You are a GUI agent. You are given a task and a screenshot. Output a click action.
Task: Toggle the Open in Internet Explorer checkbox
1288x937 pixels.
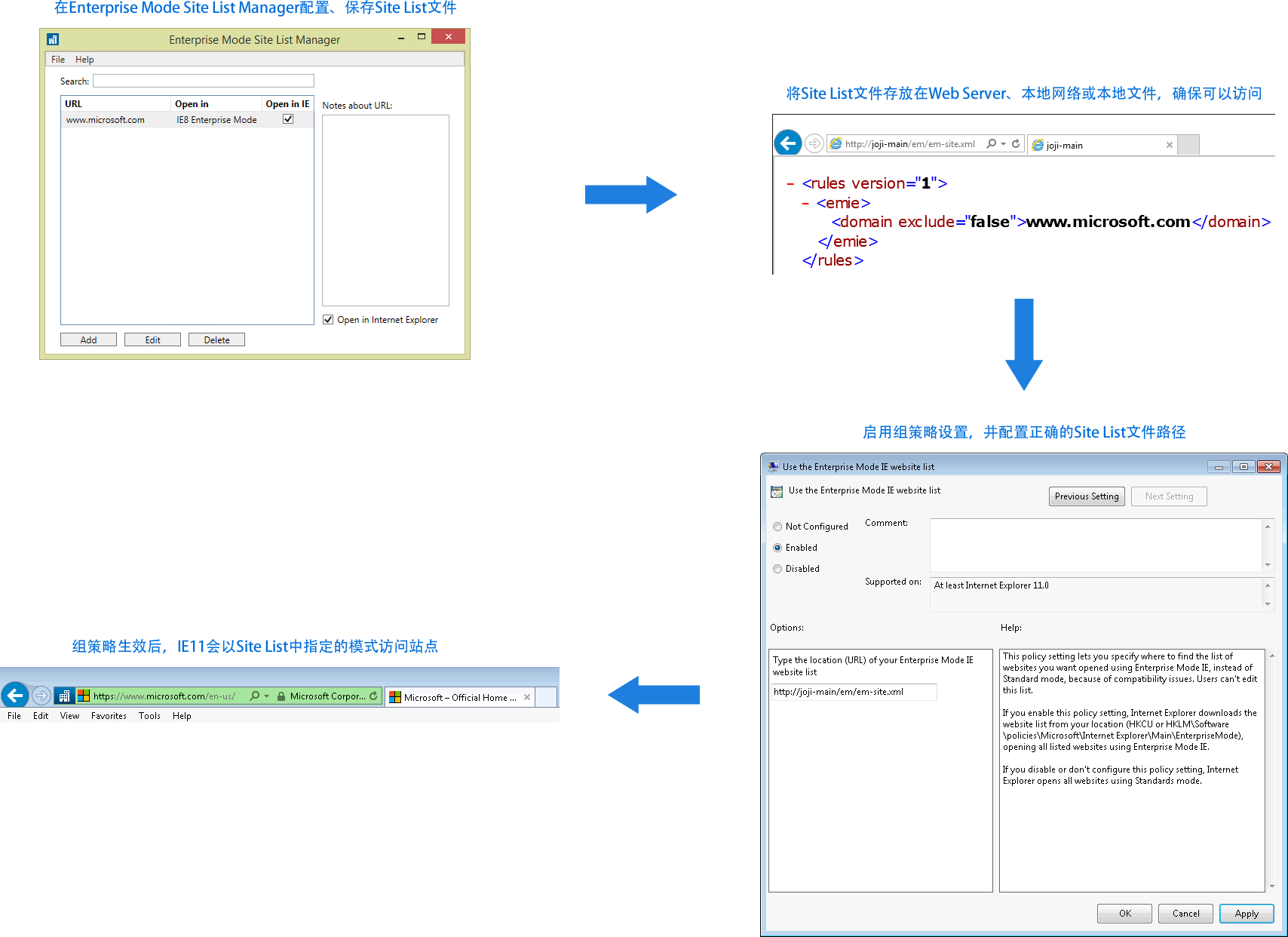328,320
